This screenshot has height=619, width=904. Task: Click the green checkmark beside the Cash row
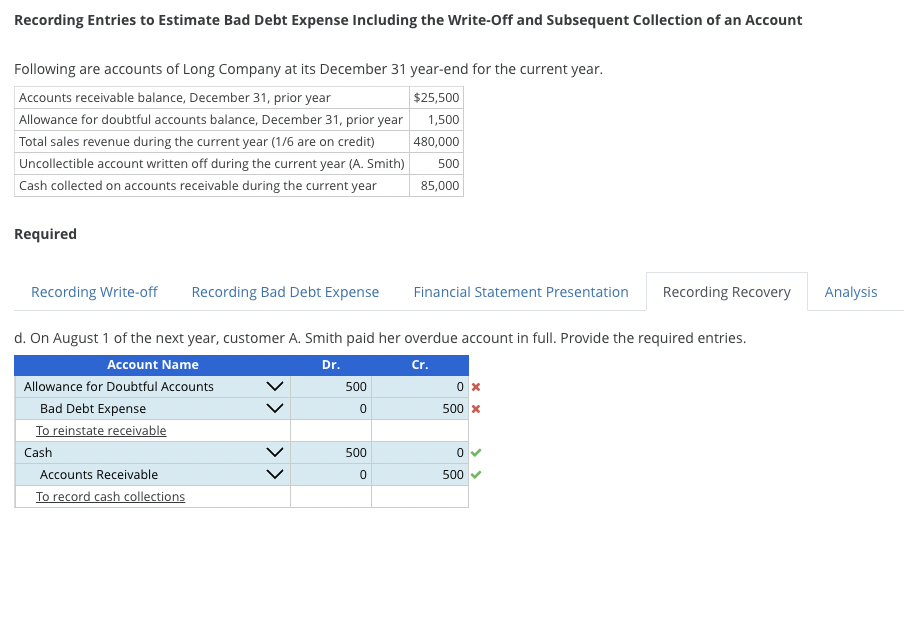pos(475,452)
